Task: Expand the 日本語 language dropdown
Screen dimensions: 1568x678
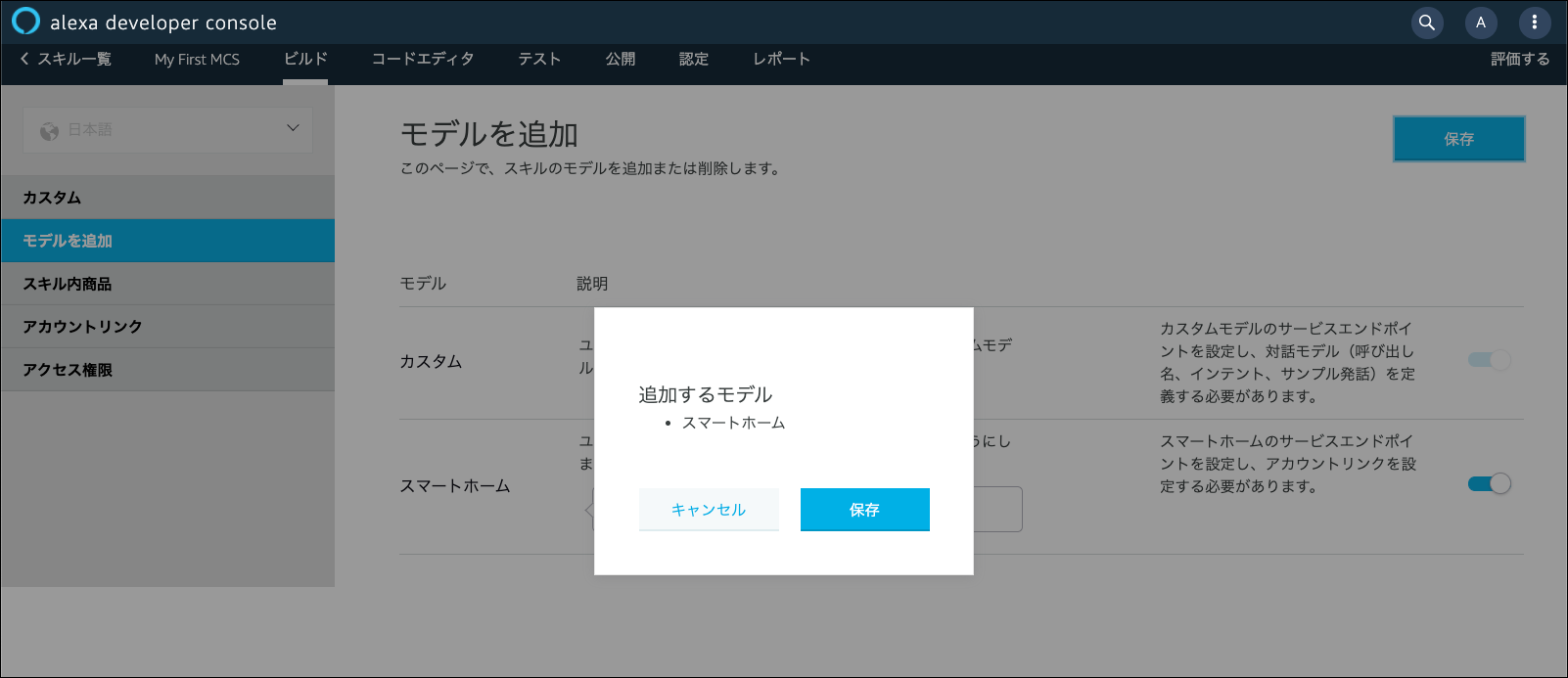Action: (292, 129)
